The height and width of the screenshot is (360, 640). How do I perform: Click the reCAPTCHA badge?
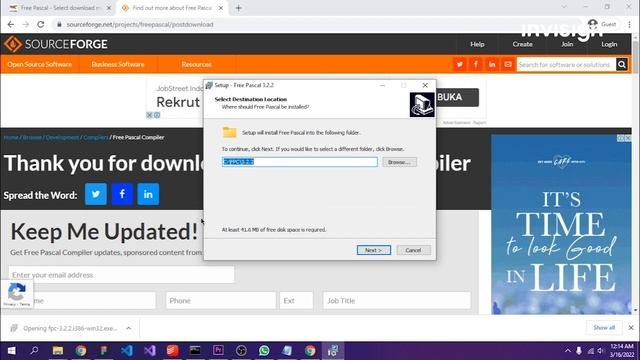tap(17, 294)
